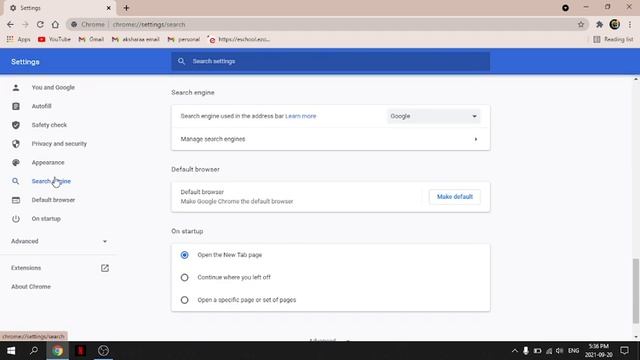
Task: Click the Search settings field
Action: click(x=331, y=61)
